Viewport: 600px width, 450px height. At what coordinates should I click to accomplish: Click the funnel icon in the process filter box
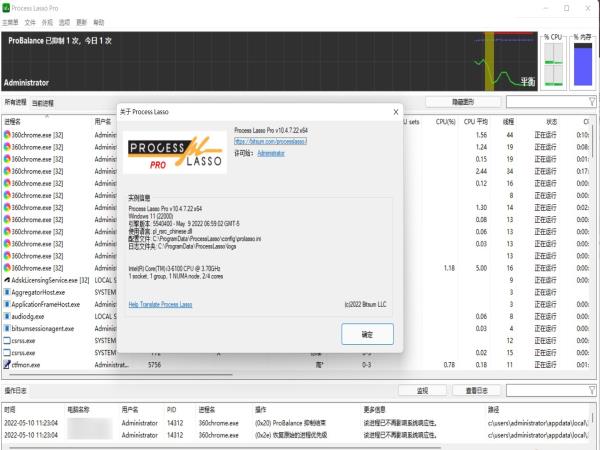[x=592, y=102]
